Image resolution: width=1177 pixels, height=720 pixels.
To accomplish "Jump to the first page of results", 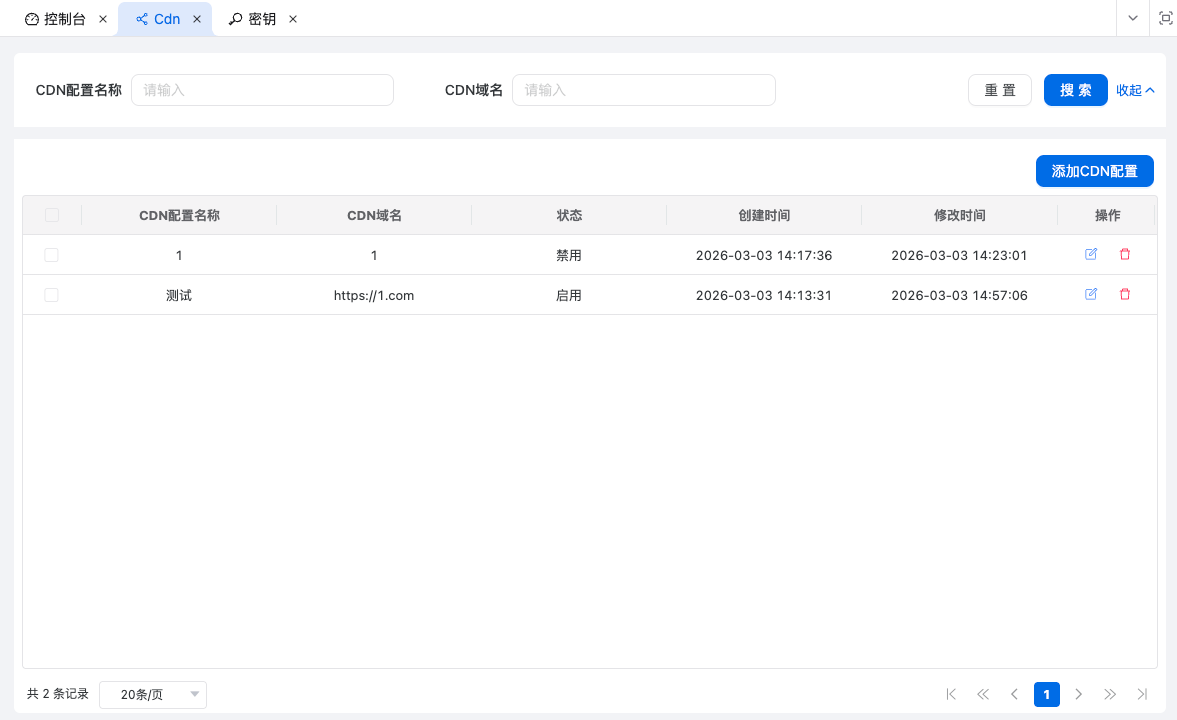I will point(951,694).
